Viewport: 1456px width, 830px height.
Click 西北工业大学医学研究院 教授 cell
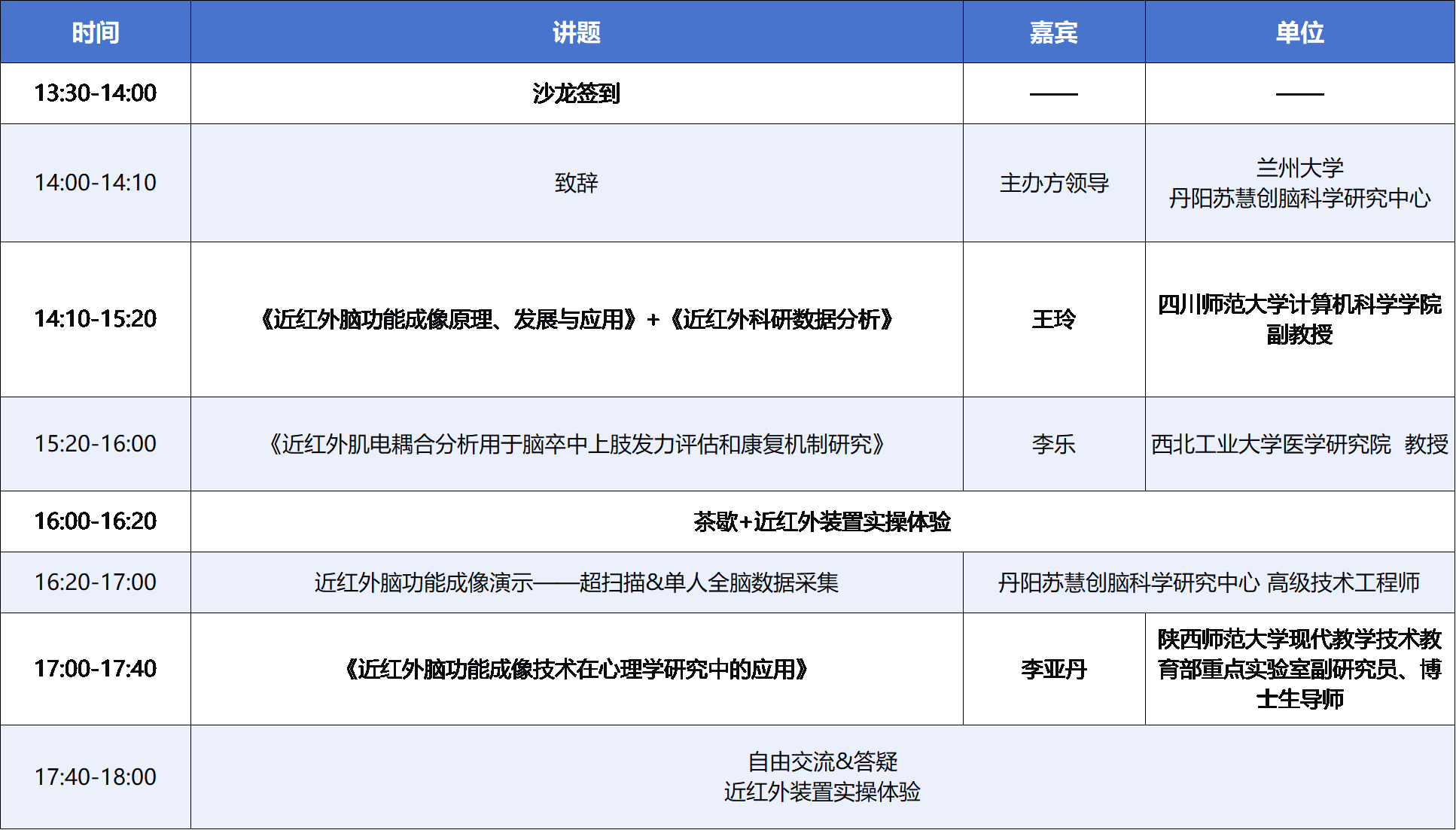point(1299,444)
